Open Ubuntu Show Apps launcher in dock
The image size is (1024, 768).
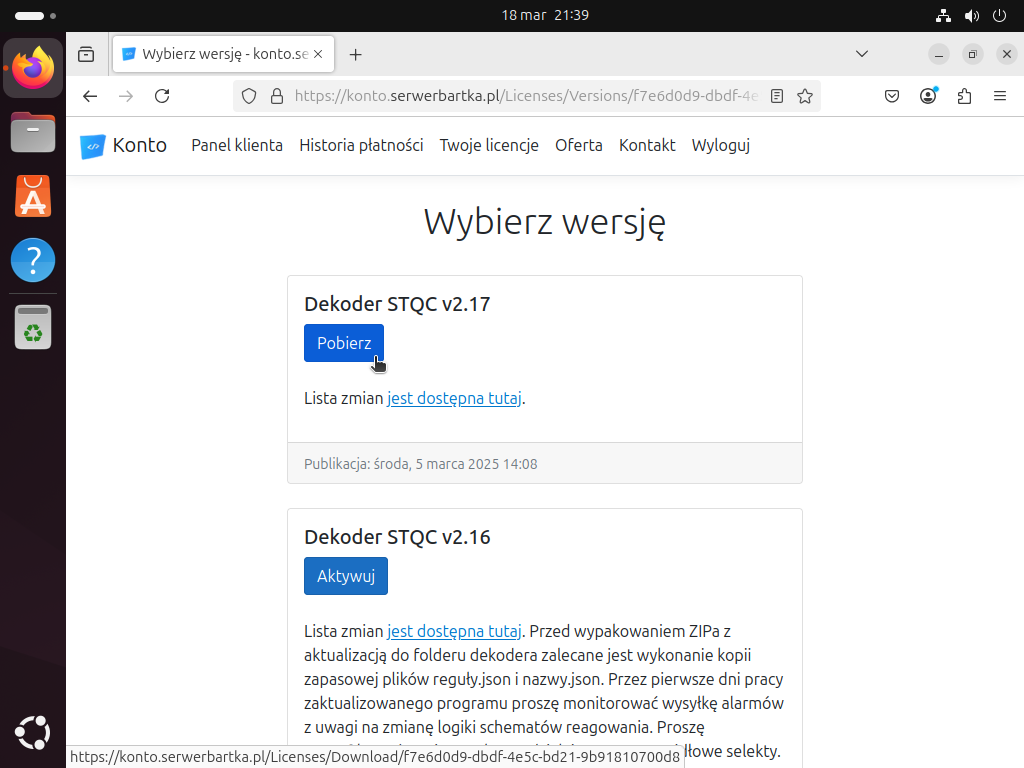tap(33, 733)
